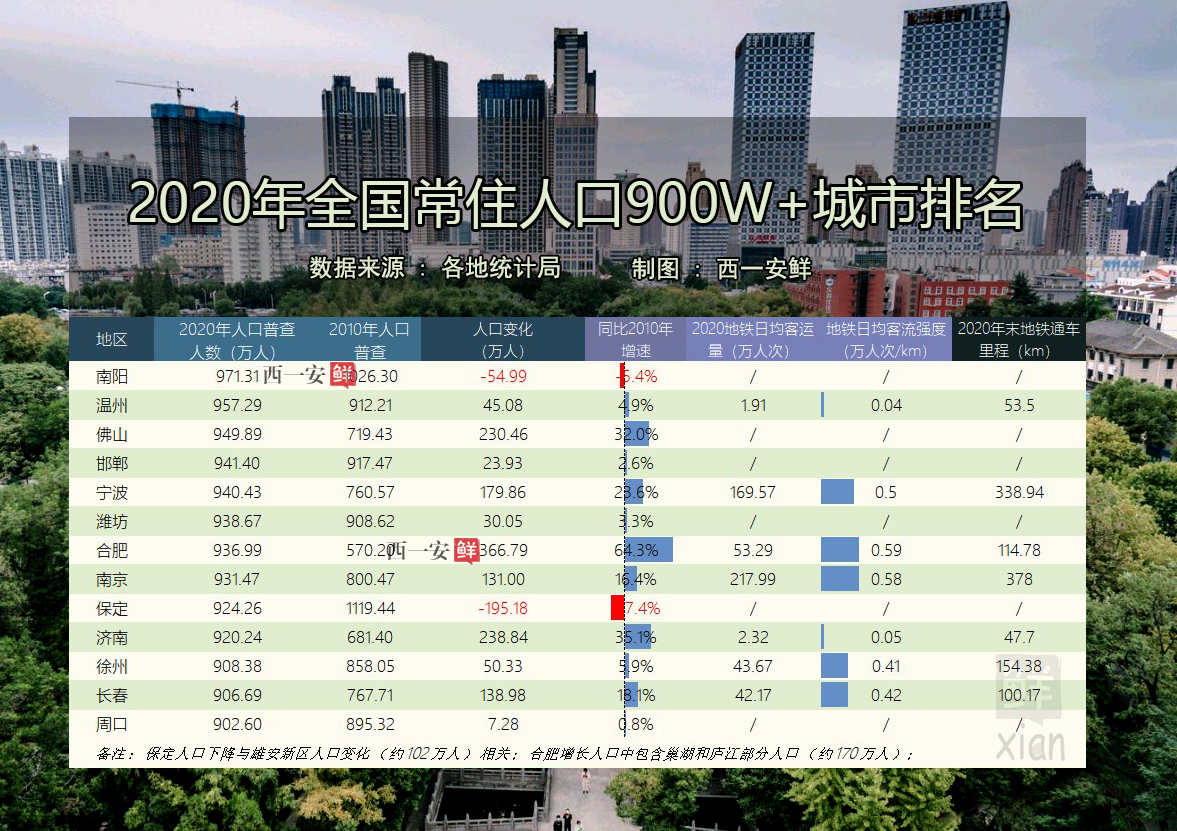
Task: Select the 719.43 cell
Action: (370, 435)
